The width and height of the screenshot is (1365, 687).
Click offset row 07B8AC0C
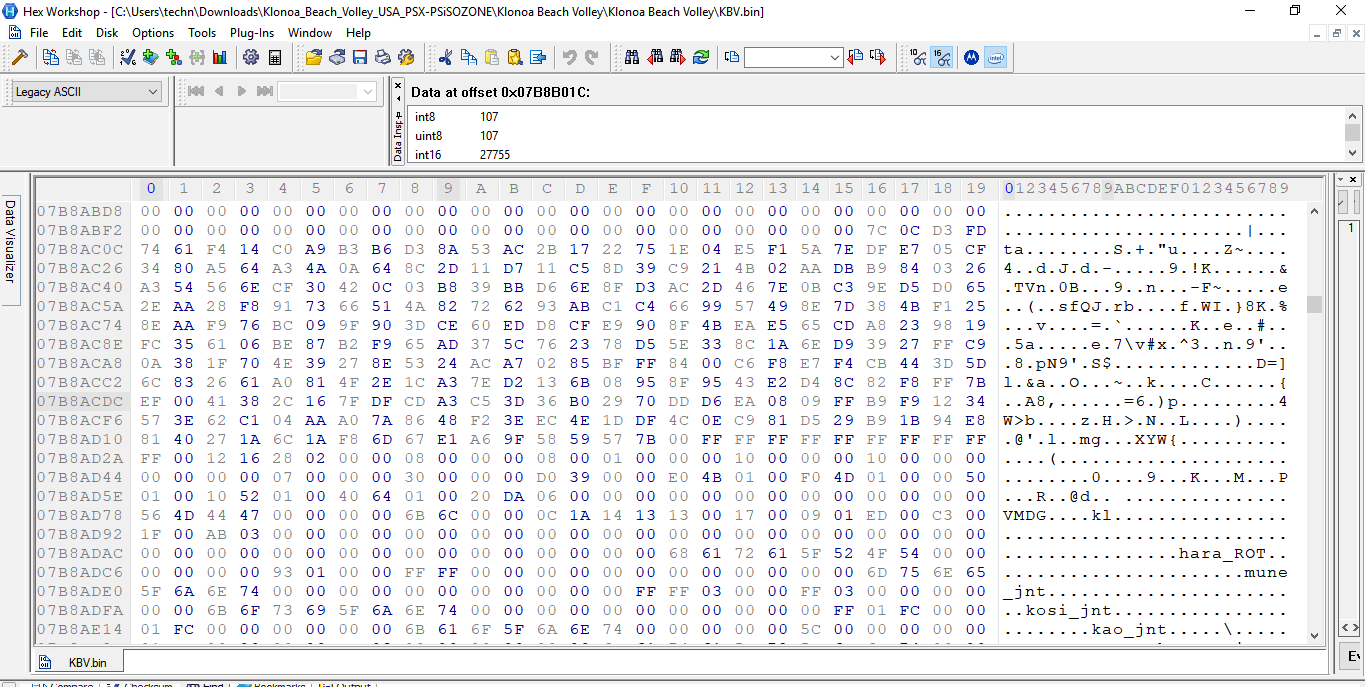pos(80,249)
